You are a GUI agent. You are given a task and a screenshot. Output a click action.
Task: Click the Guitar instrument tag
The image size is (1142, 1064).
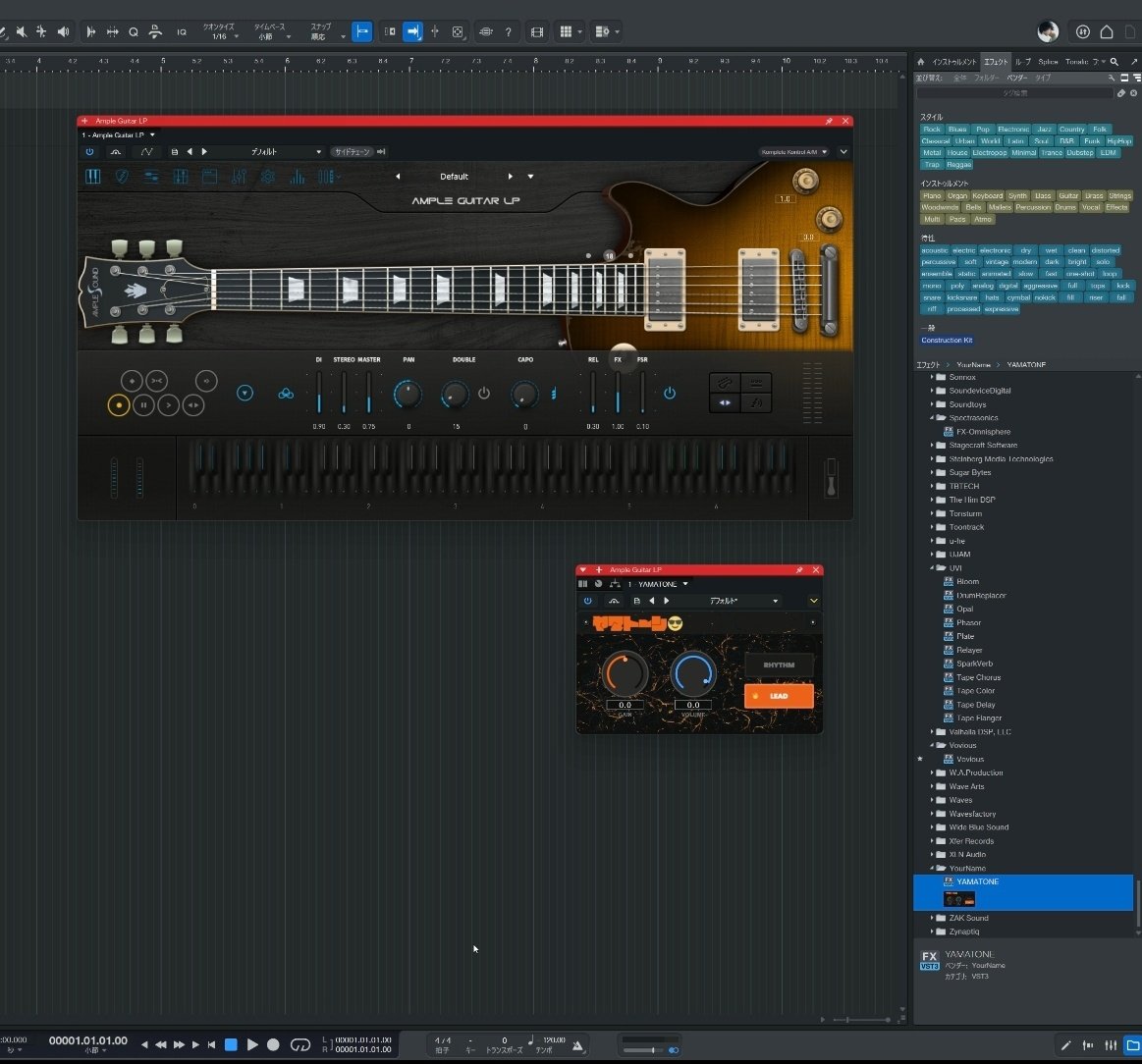coord(1068,196)
